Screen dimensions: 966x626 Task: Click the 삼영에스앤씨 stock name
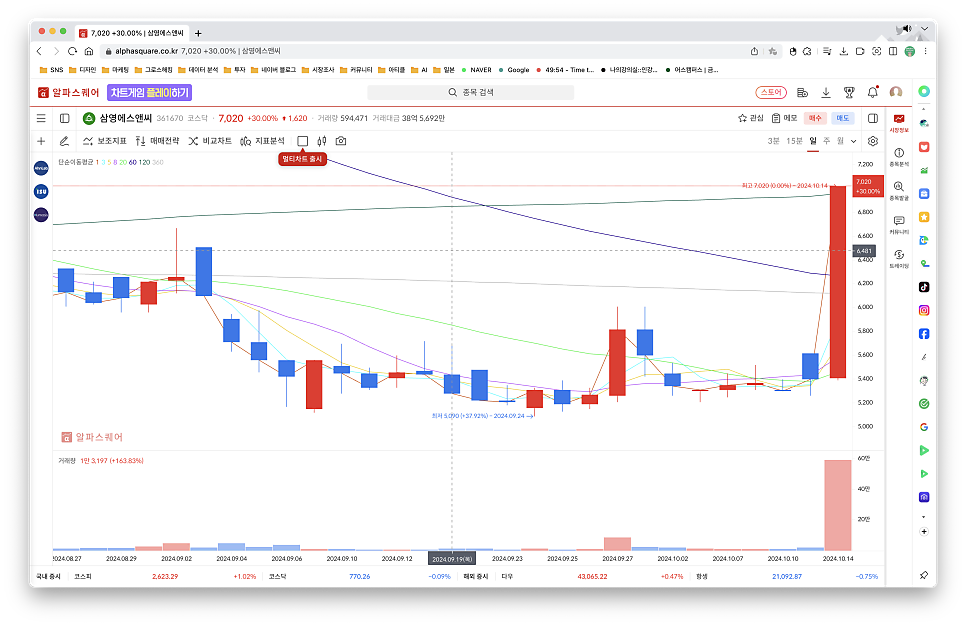(x=126, y=118)
